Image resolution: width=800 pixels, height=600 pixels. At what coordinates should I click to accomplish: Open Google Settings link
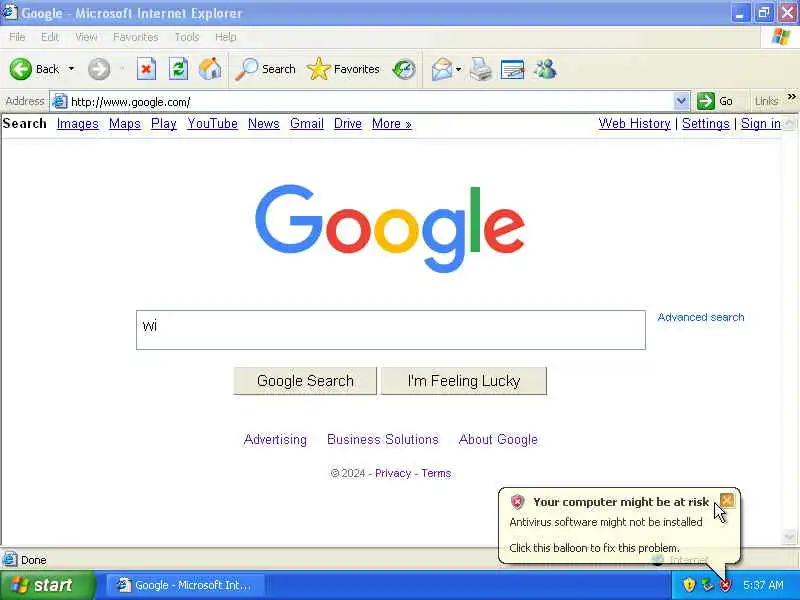[706, 123]
